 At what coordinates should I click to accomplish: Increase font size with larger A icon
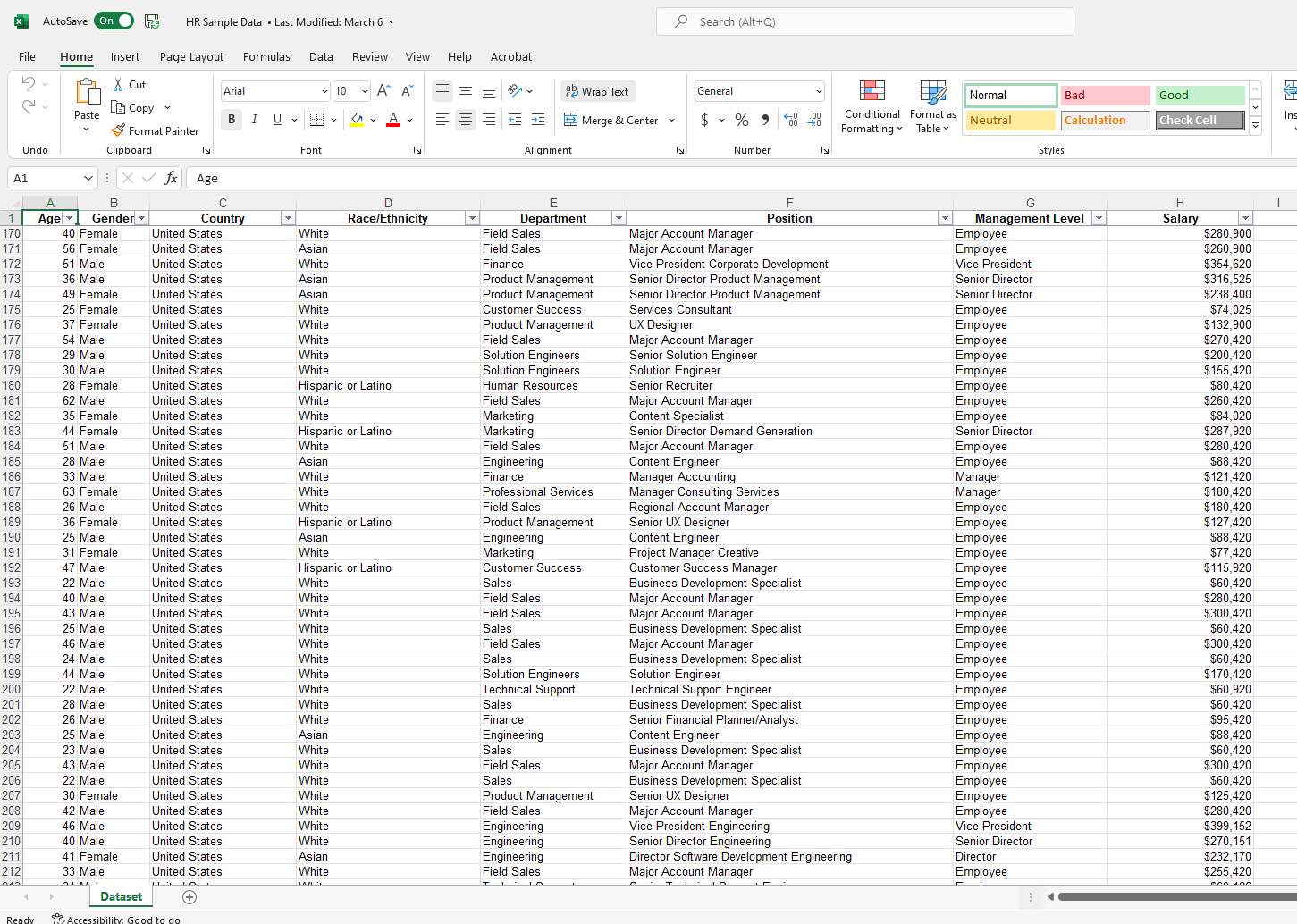tap(383, 91)
